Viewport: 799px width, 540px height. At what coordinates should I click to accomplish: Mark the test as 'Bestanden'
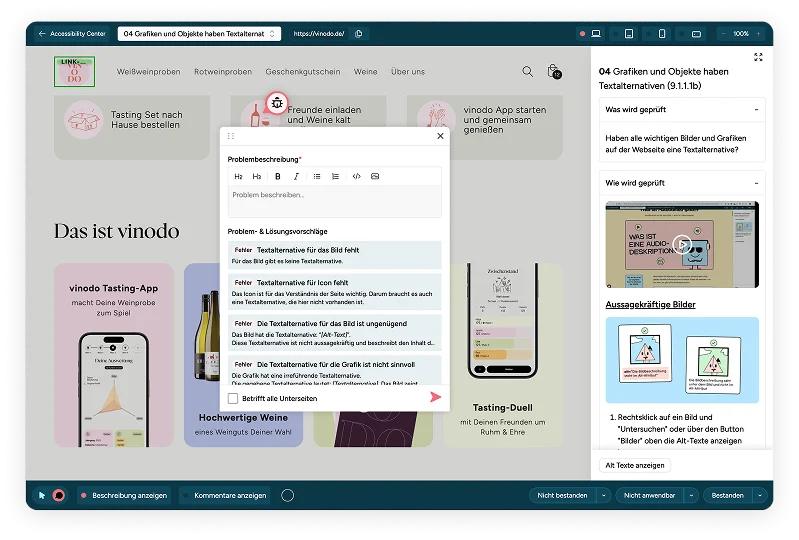(x=727, y=495)
